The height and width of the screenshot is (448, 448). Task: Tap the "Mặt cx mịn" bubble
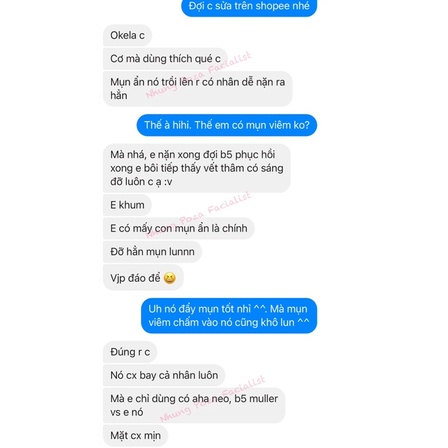tap(135, 435)
